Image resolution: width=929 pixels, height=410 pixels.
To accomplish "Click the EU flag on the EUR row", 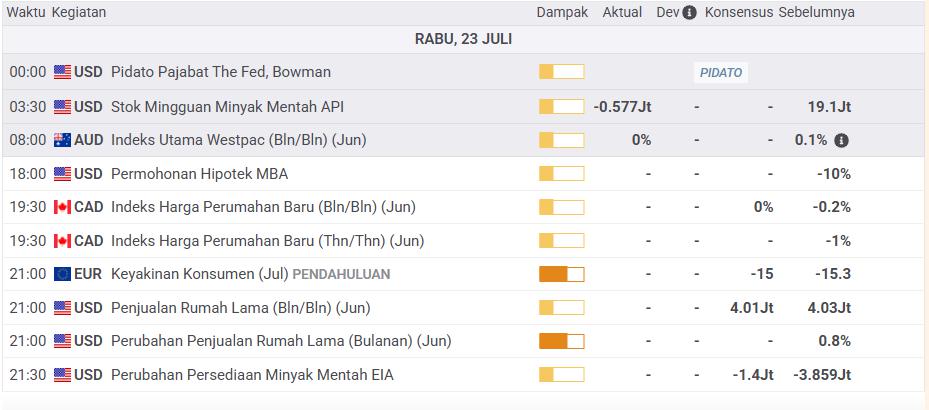I will pos(62,274).
